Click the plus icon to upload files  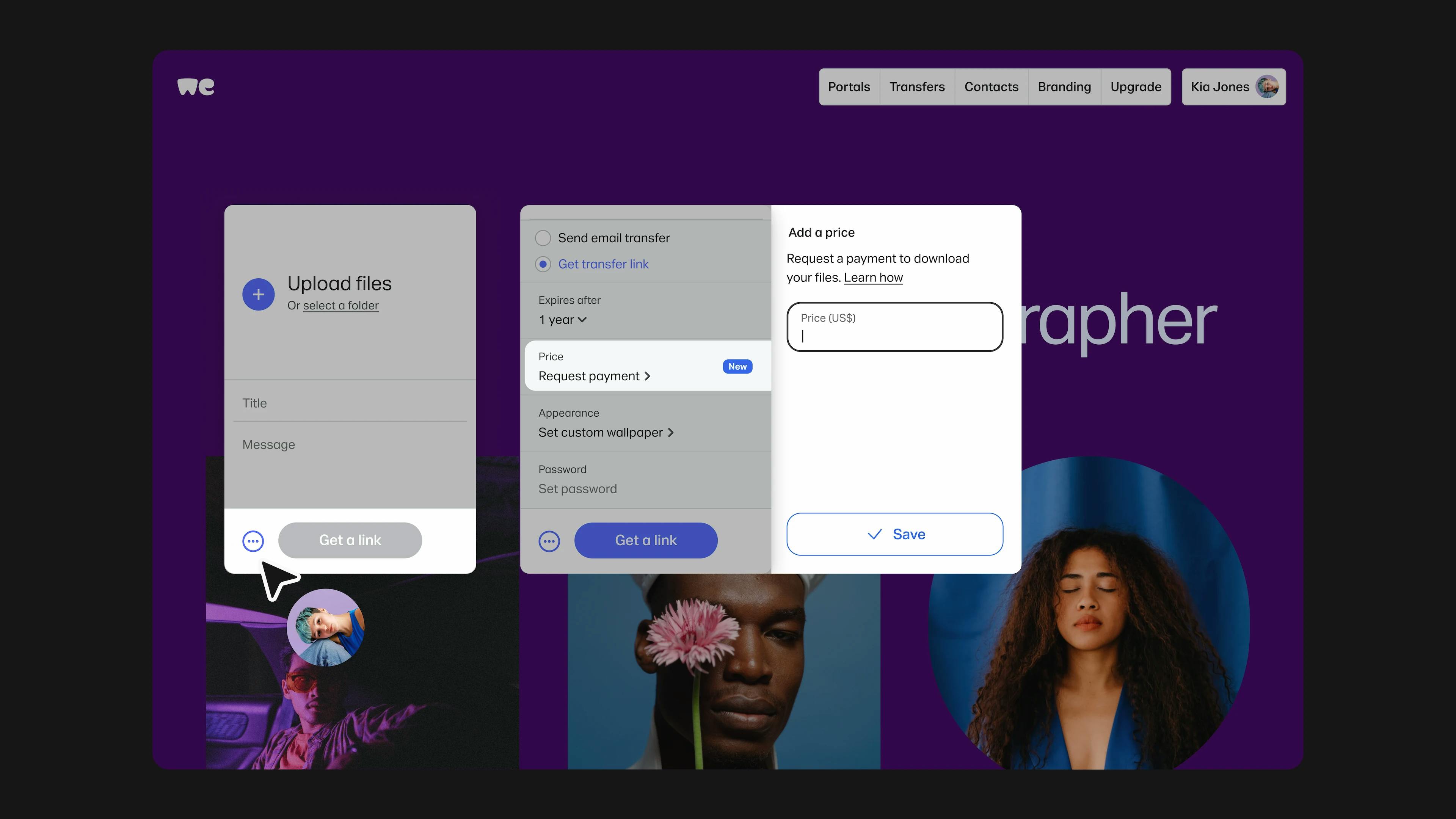click(258, 294)
